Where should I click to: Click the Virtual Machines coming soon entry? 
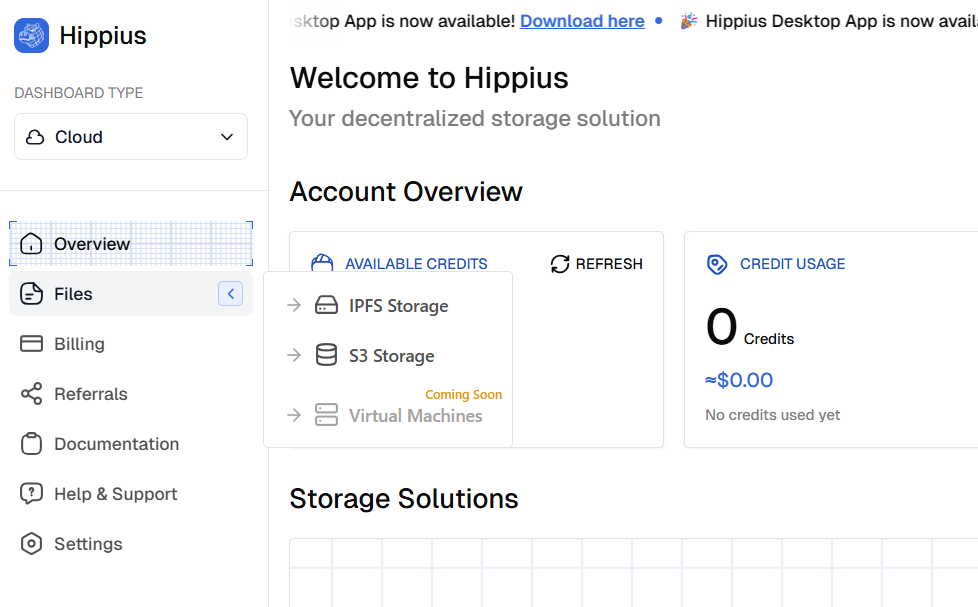tap(415, 416)
